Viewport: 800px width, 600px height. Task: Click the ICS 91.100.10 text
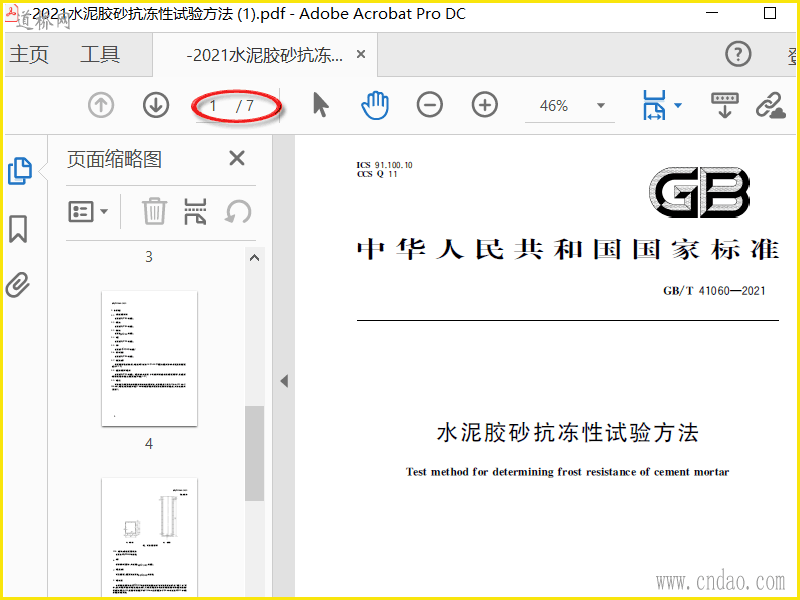385,165
